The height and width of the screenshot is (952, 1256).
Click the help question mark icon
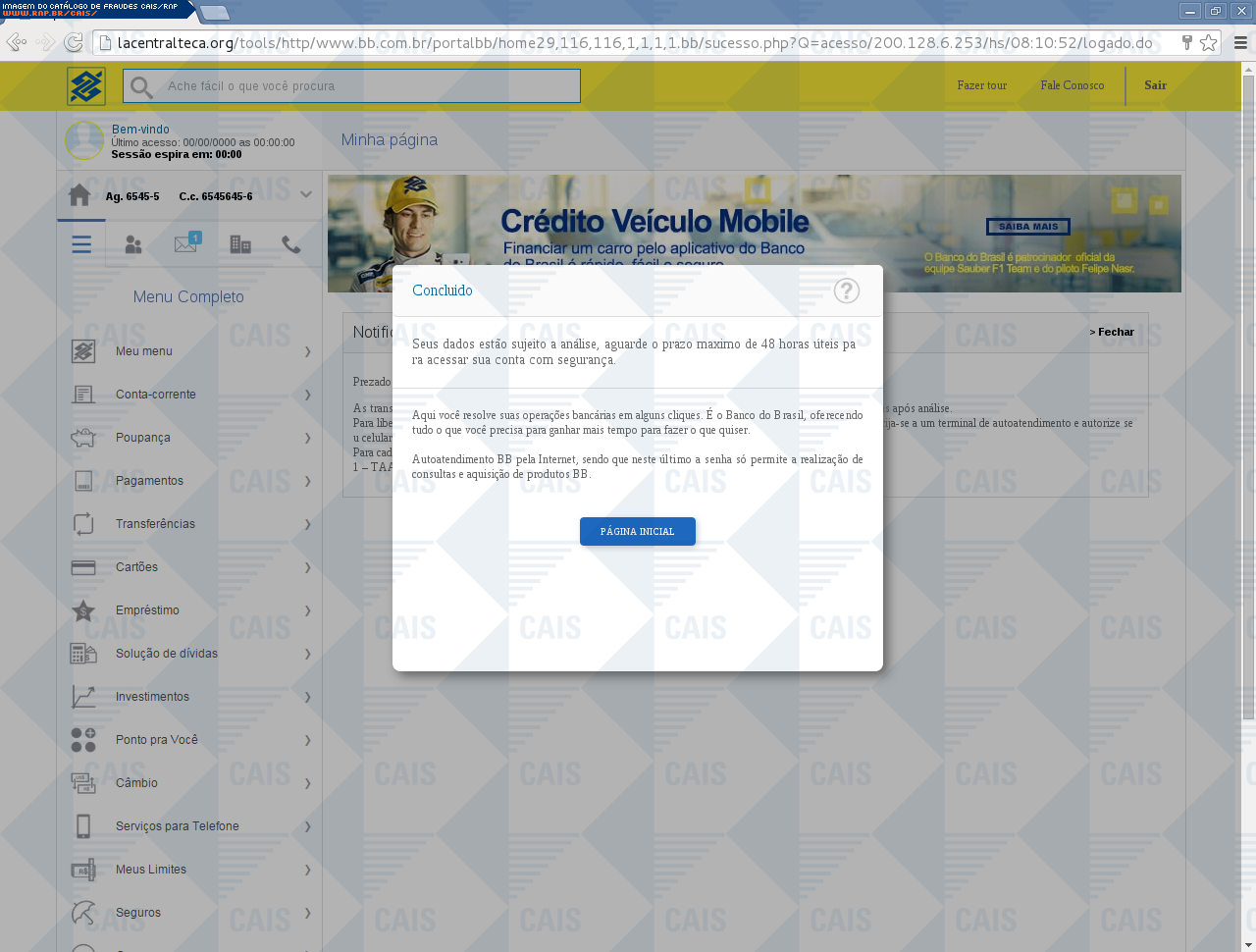[x=846, y=291]
